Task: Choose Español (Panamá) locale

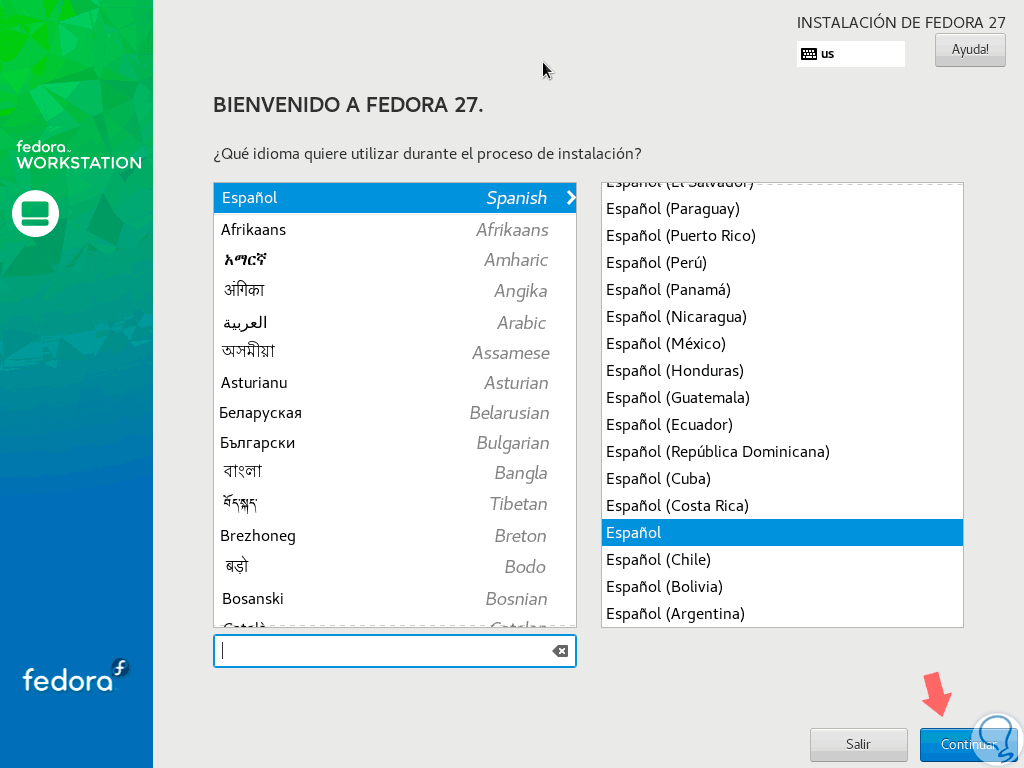Action: point(782,289)
